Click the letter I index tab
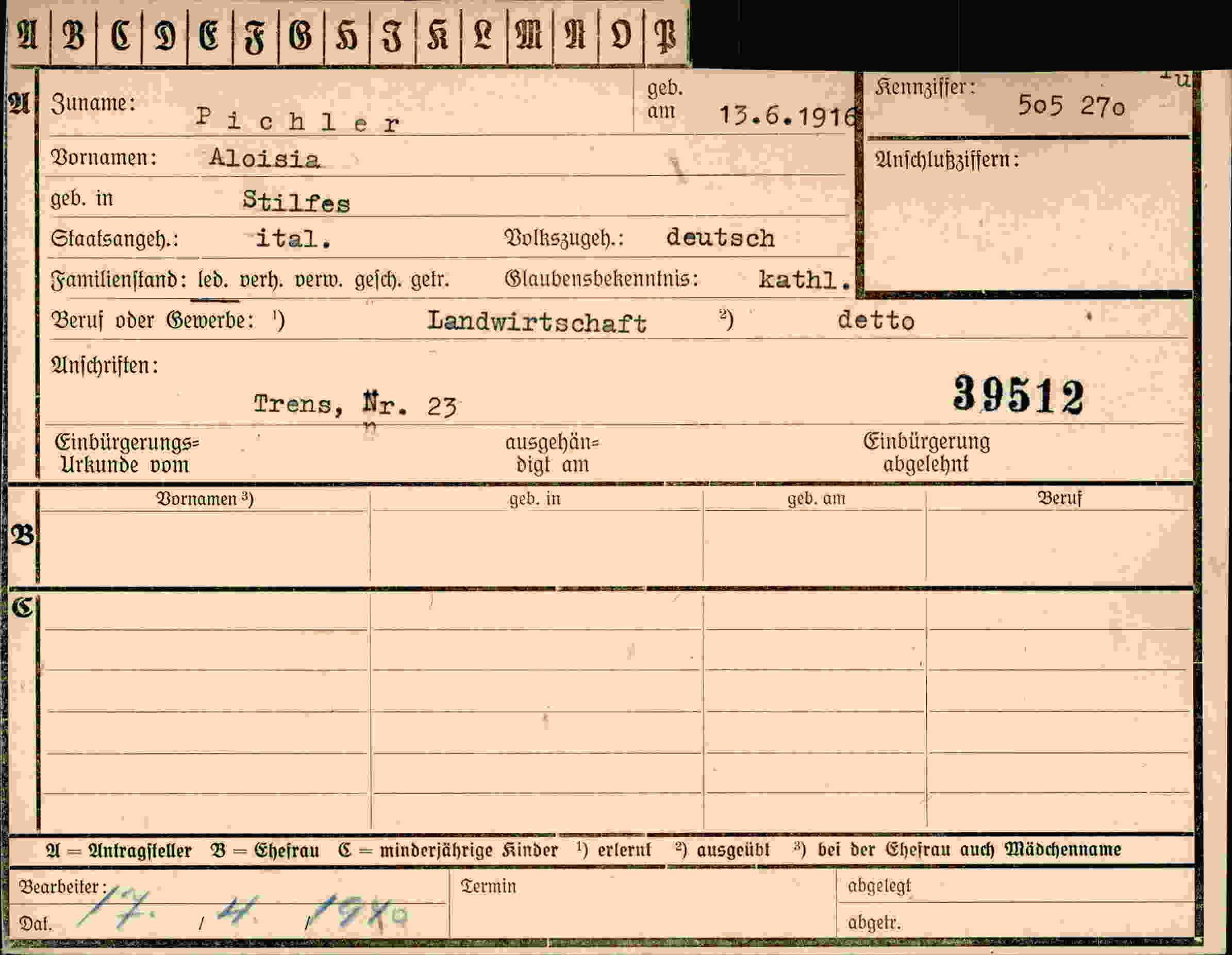 click(x=392, y=35)
